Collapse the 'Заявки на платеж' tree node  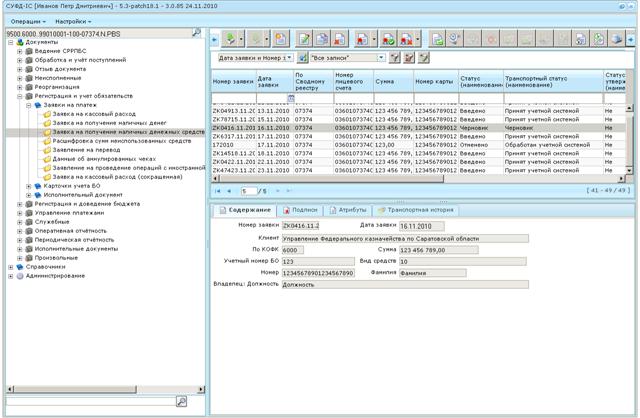[29, 105]
